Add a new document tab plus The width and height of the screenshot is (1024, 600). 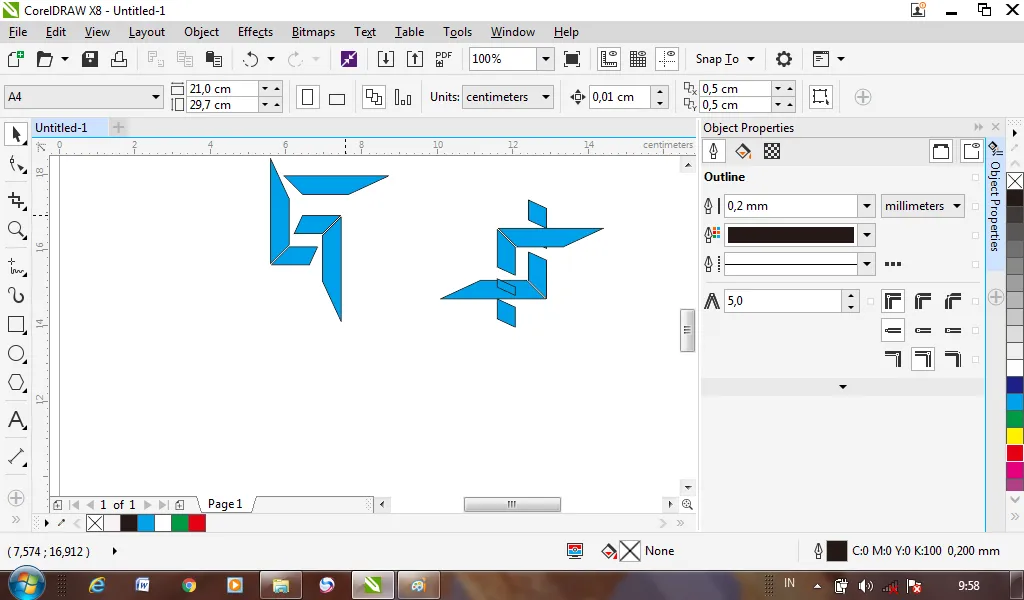pyautogui.click(x=118, y=127)
